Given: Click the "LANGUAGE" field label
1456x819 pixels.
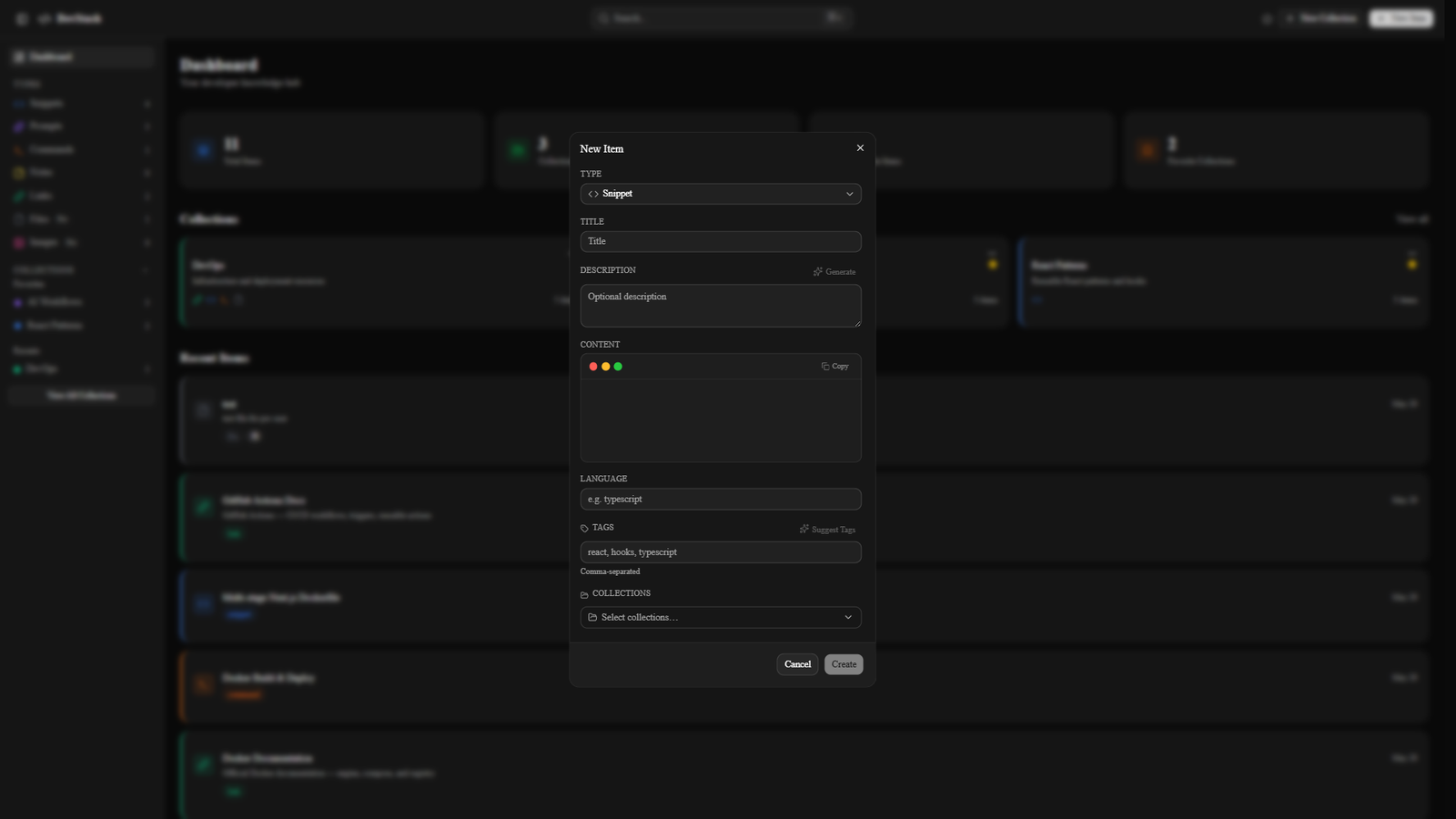Looking at the screenshot, I should 603,479.
